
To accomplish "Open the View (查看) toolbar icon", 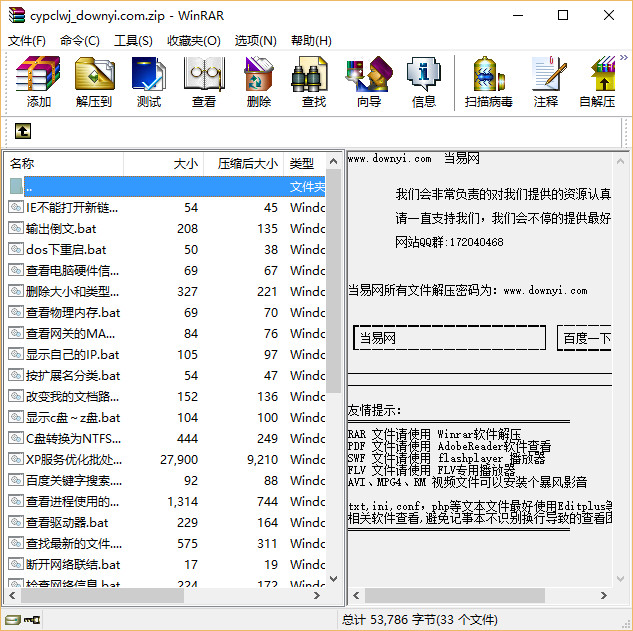I will [204, 83].
